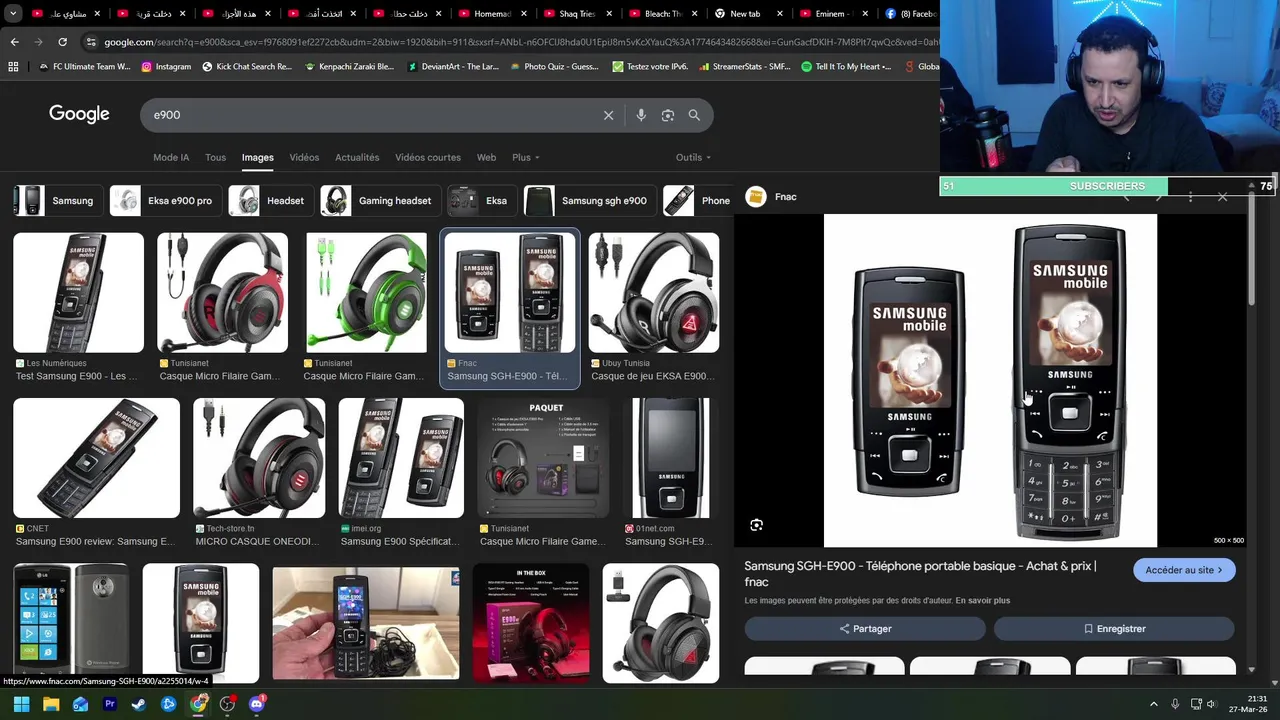Image resolution: width=1280 pixels, height=720 pixels.
Task: Open FC Ultimate Team bookmark
Action: [84, 67]
